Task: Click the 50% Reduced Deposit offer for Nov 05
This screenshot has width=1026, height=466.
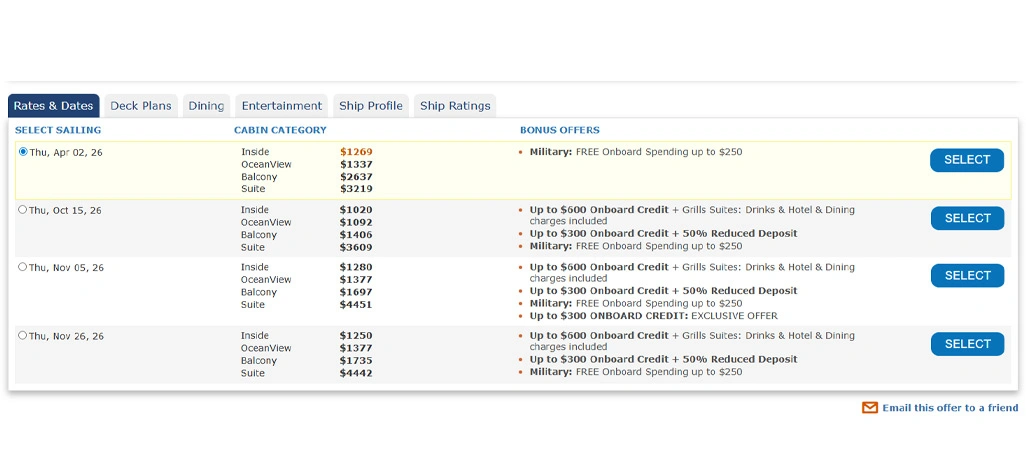Action: coord(663,291)
